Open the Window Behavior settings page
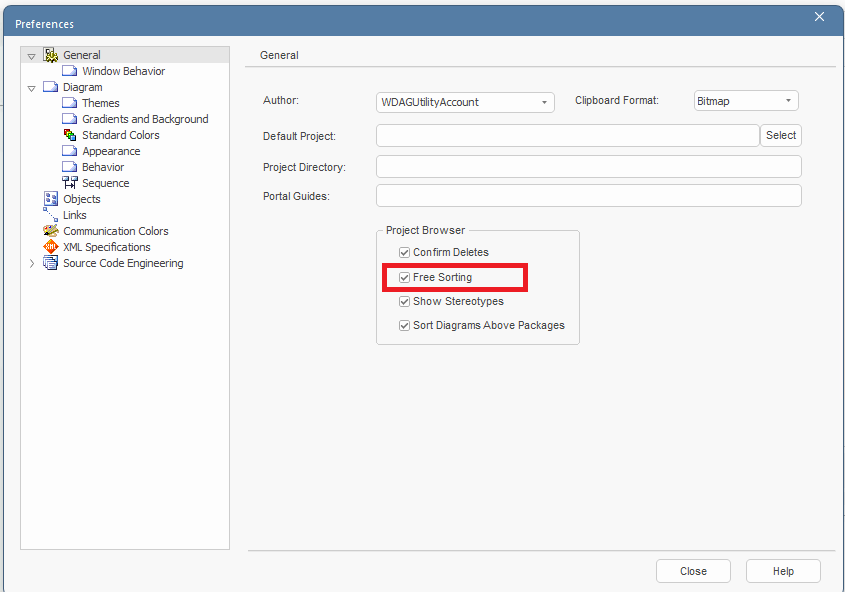Screen dimensions: 845x592 click(x=69, y=71)
